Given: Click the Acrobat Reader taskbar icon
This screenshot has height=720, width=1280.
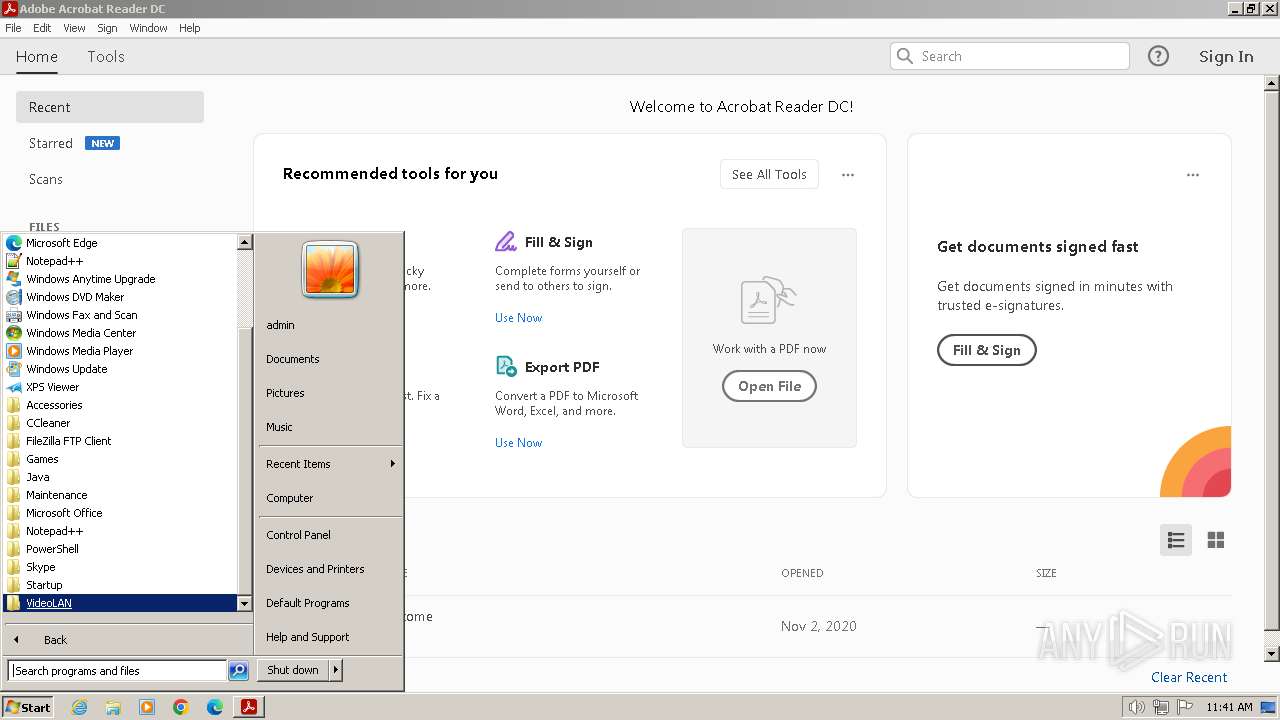Looking at the screenshot, I should point(248,707).
